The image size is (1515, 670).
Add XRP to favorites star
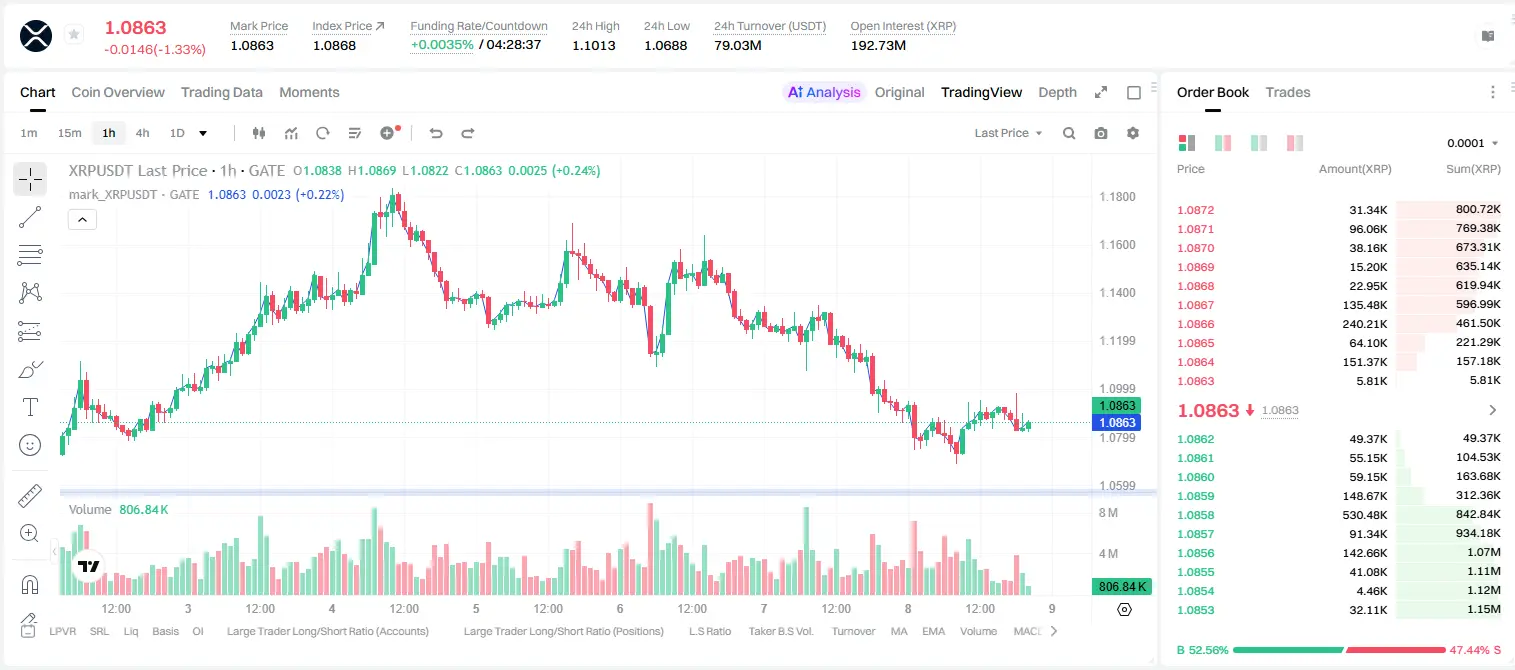pos(74,35)
